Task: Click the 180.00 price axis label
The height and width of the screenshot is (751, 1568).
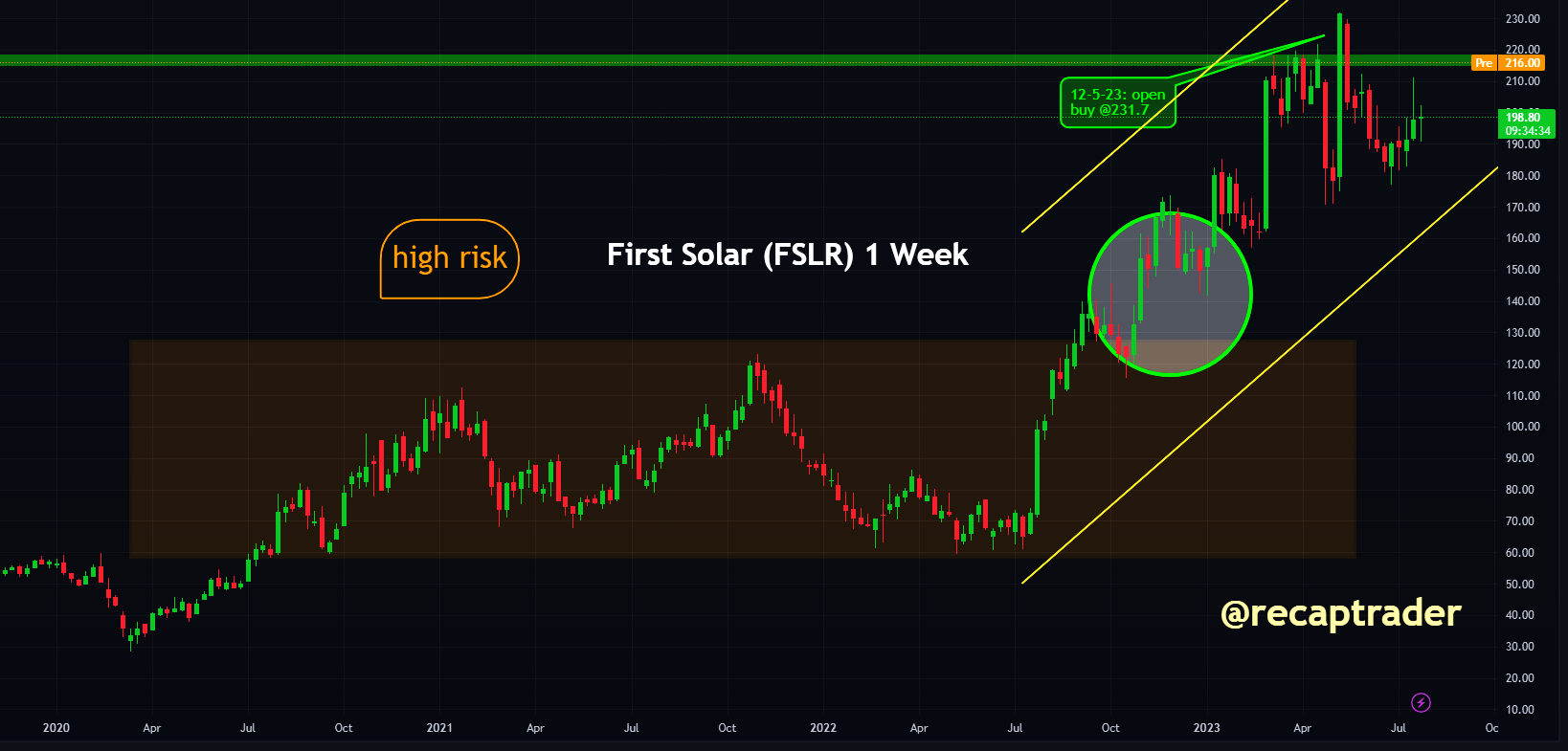Action: click(x=1522, y=176)
